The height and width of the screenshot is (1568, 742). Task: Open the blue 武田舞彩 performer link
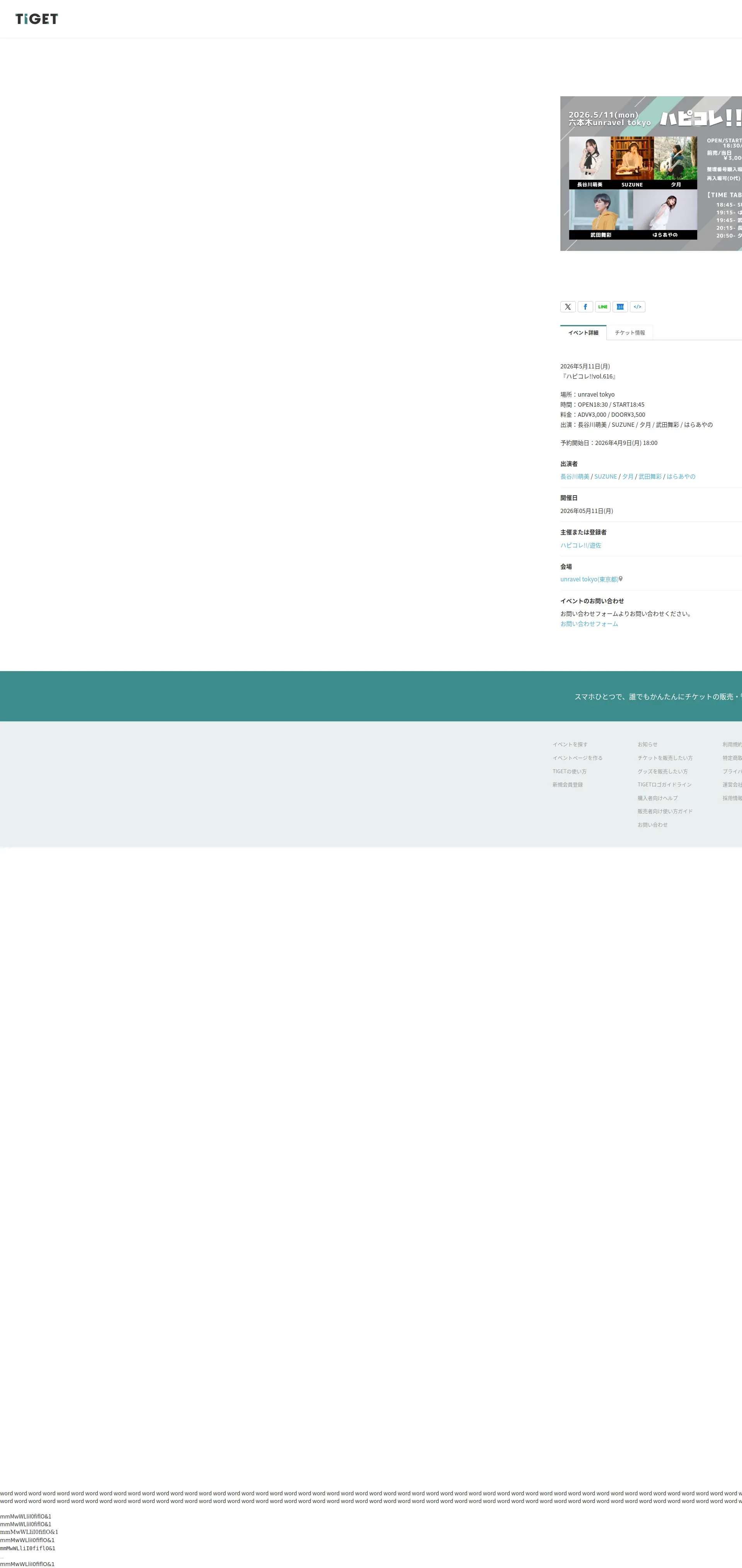(x=650, y=477)
